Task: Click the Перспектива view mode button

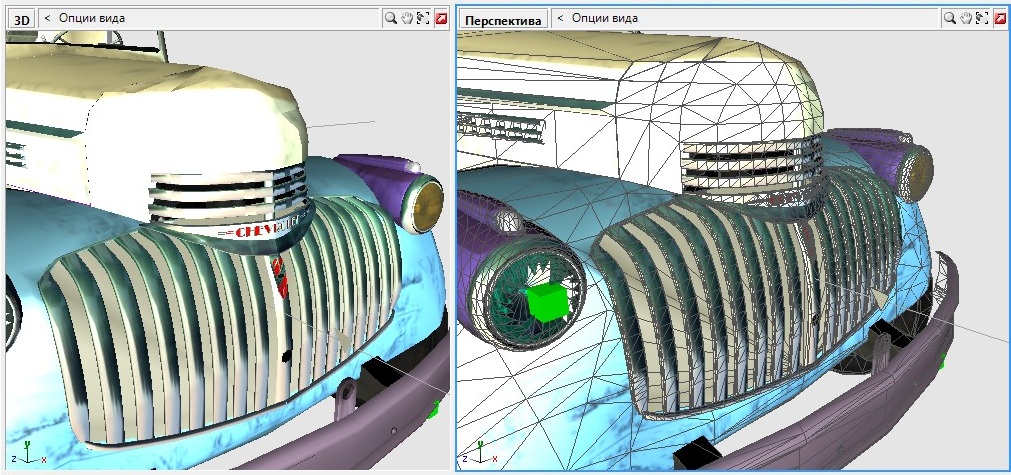Action: pos(506,19)
